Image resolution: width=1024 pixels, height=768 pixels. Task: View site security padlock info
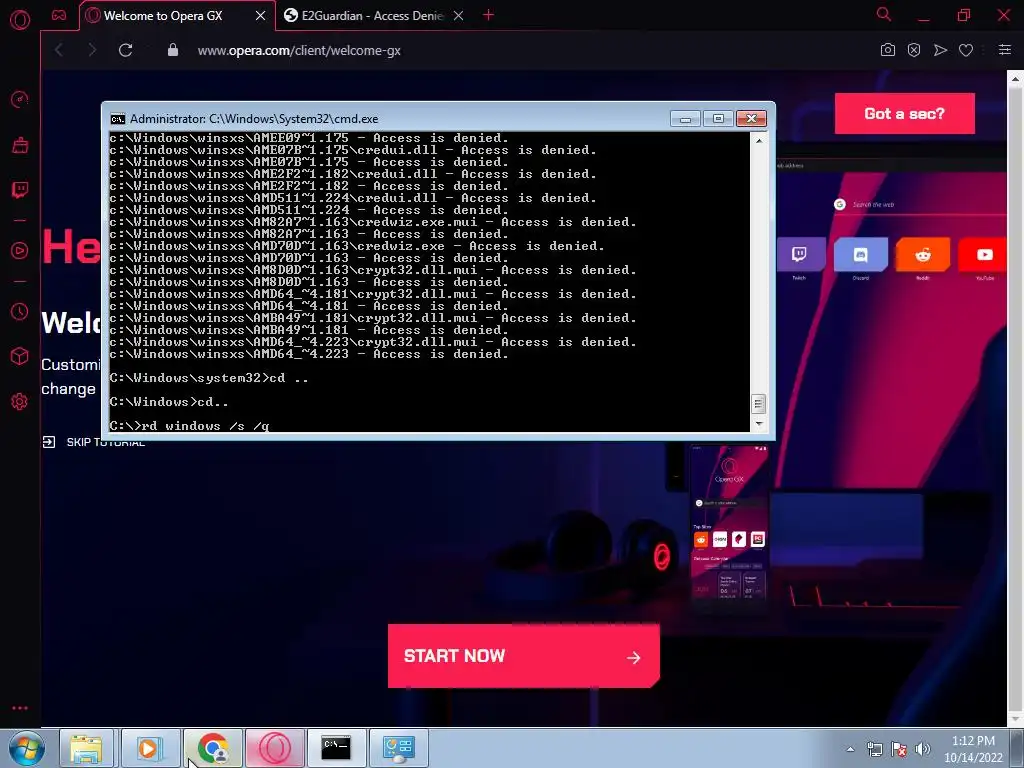(x=172, y=50)
